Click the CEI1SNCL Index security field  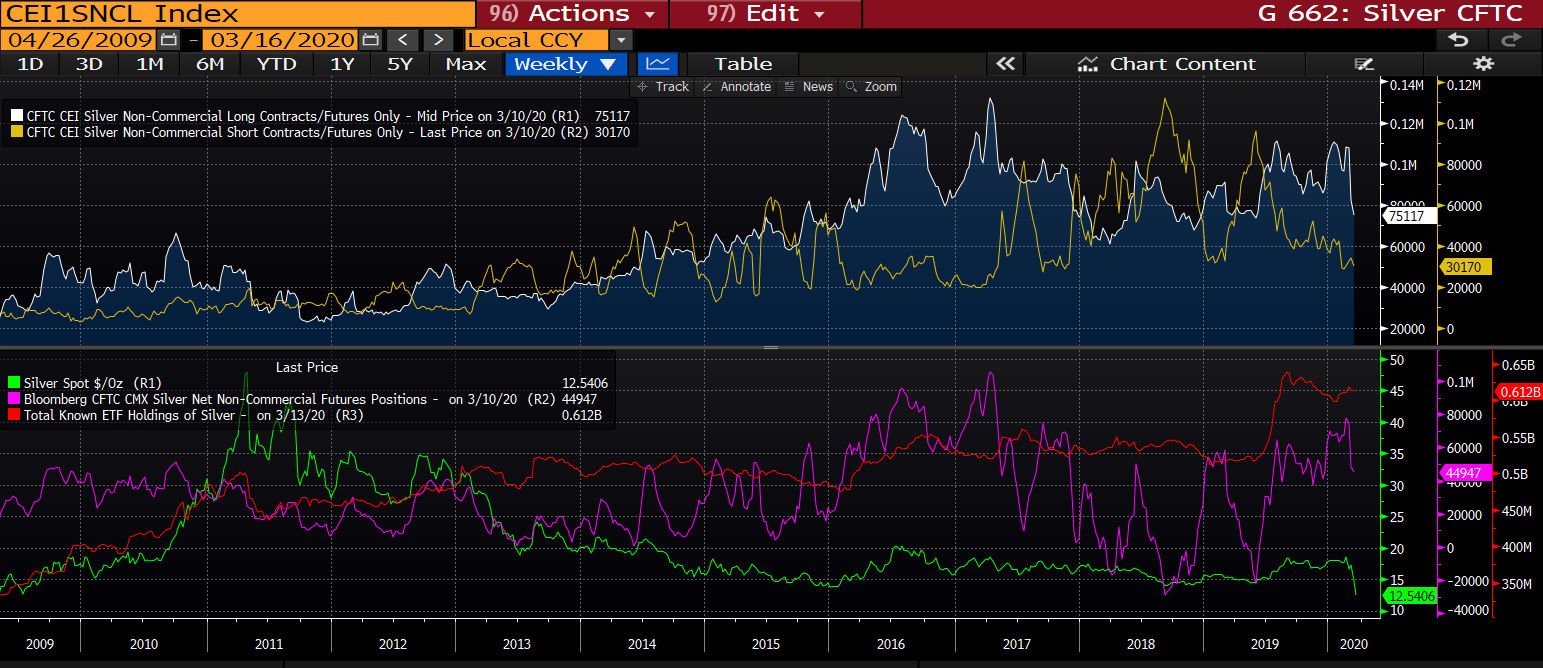coord(237,13)
